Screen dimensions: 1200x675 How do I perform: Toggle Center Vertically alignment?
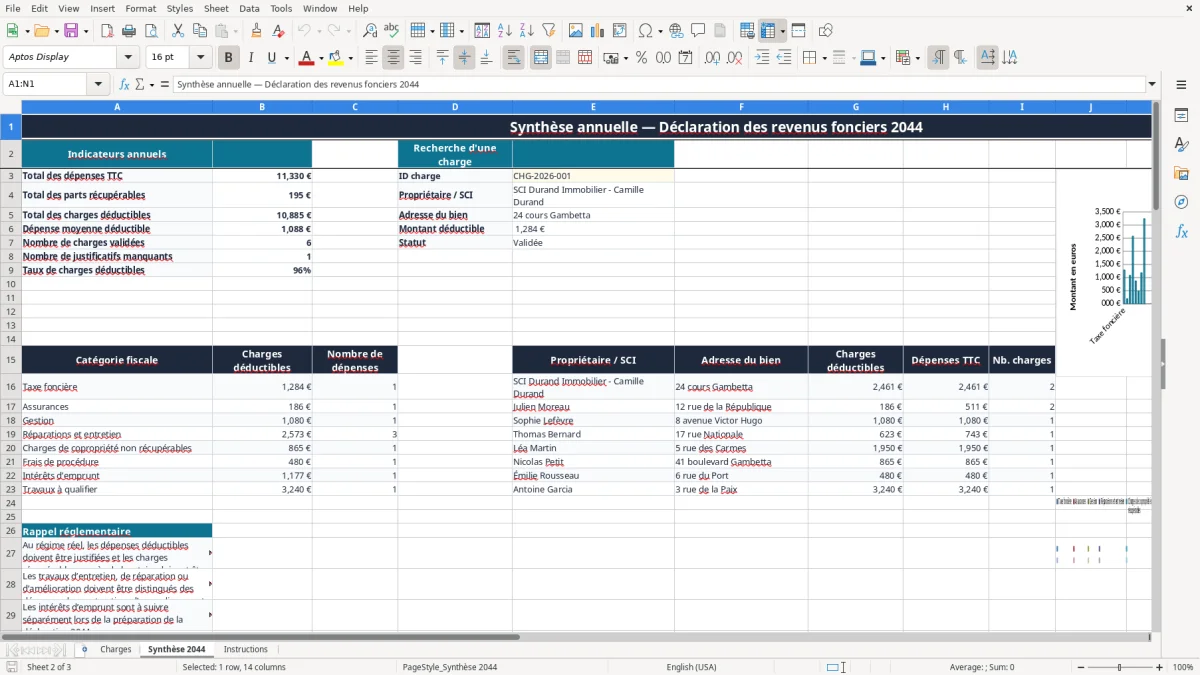click(464, 58)
